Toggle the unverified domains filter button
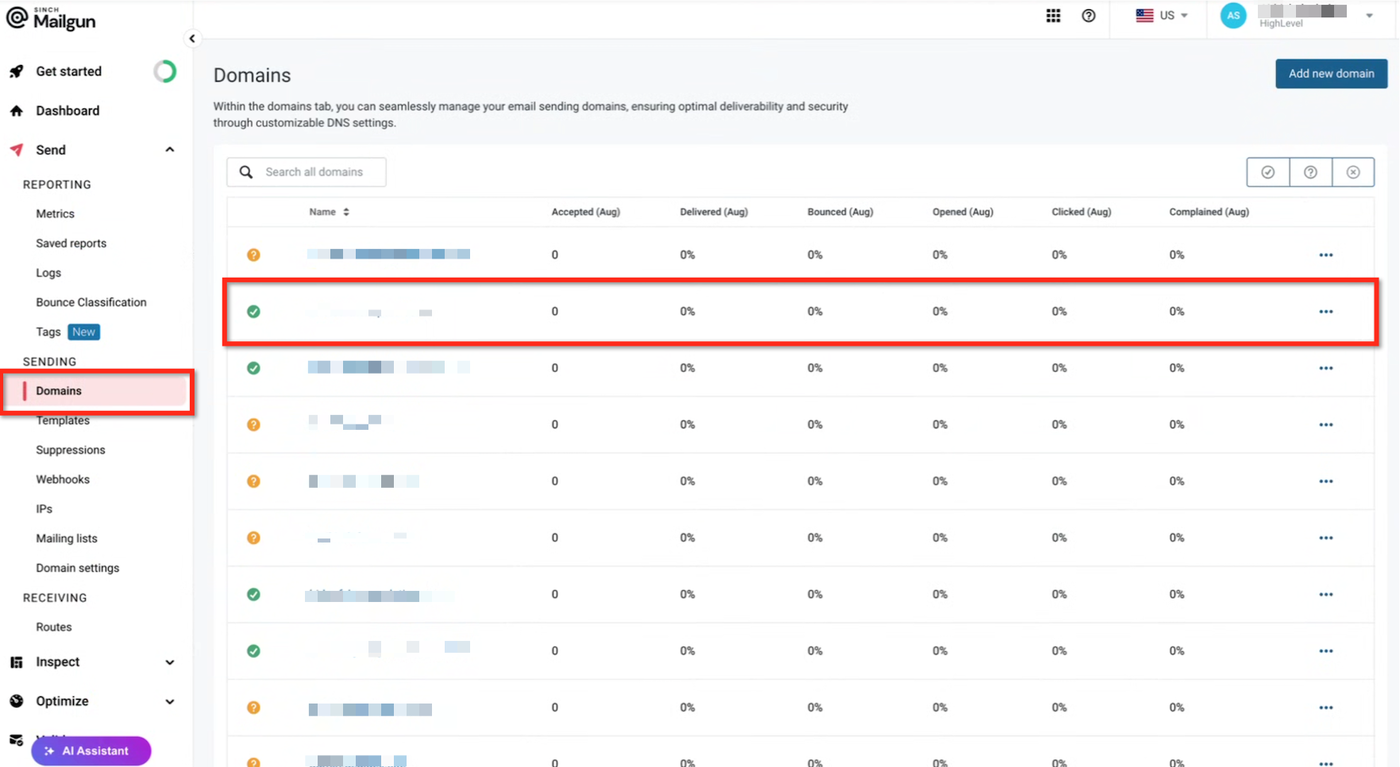This screenshot has width=1400, height=767. (x=1310, y=172)
